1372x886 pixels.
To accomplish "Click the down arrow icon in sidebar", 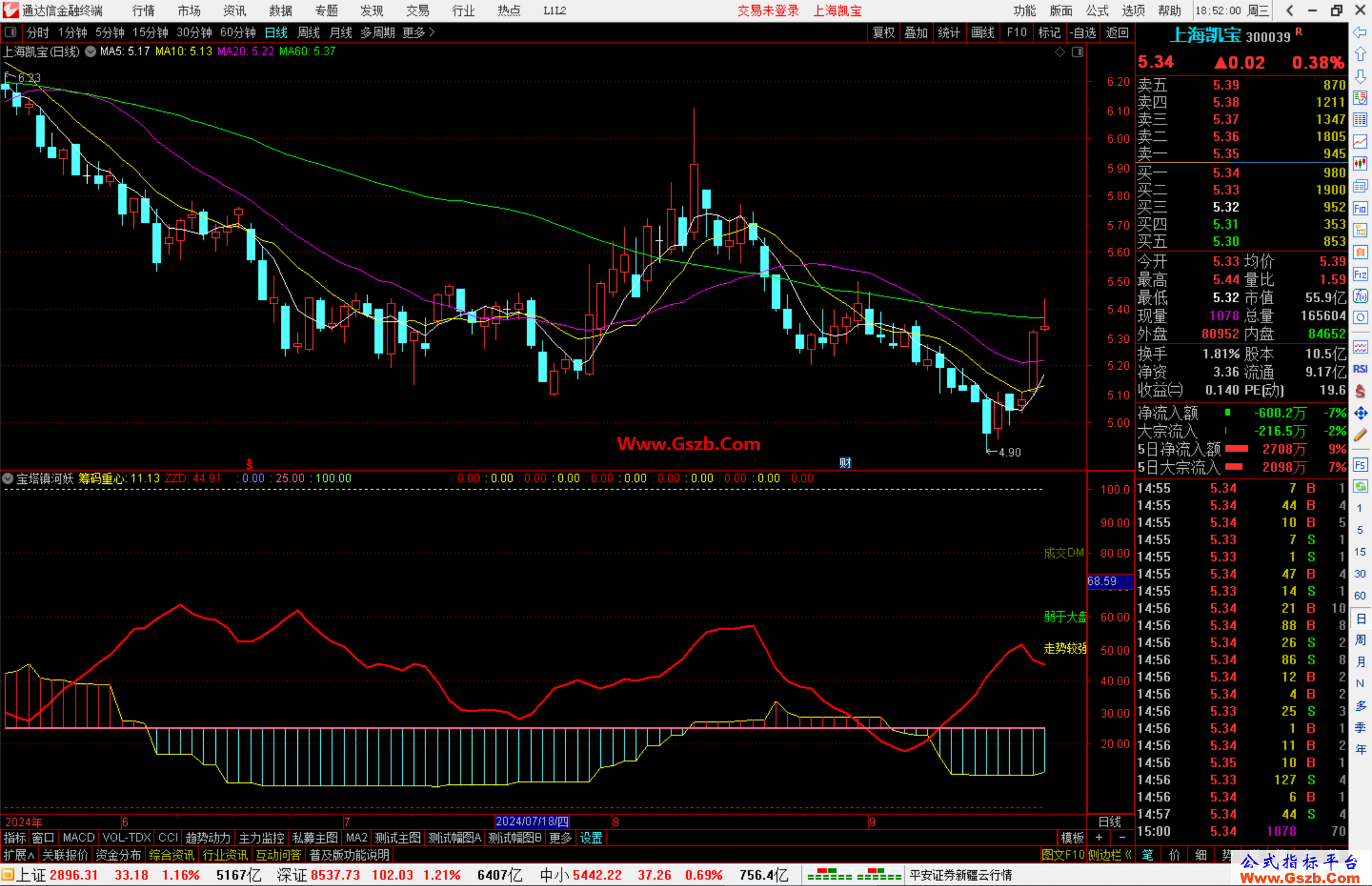I will (1360, 76).
